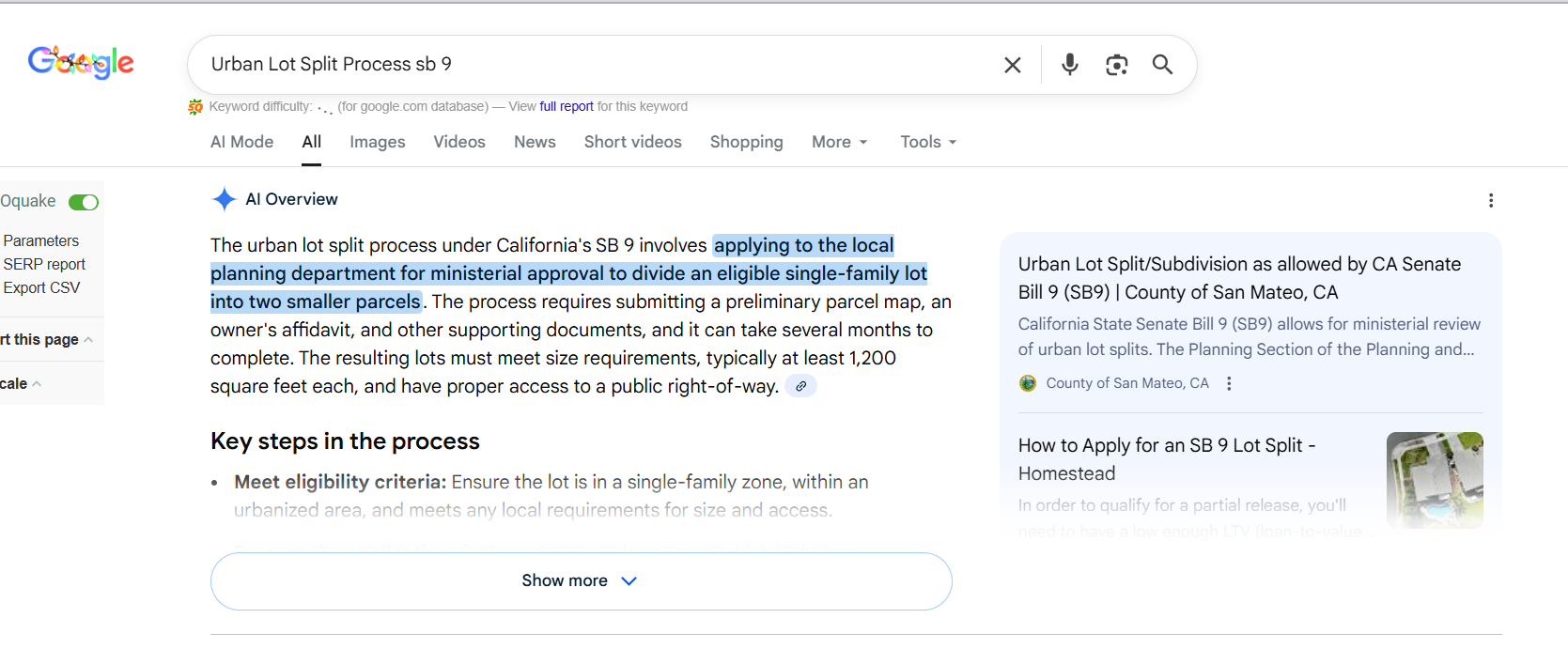Switch to the Images tab
The height and width of the screenshot is (665, 1568).
point(377,142)
